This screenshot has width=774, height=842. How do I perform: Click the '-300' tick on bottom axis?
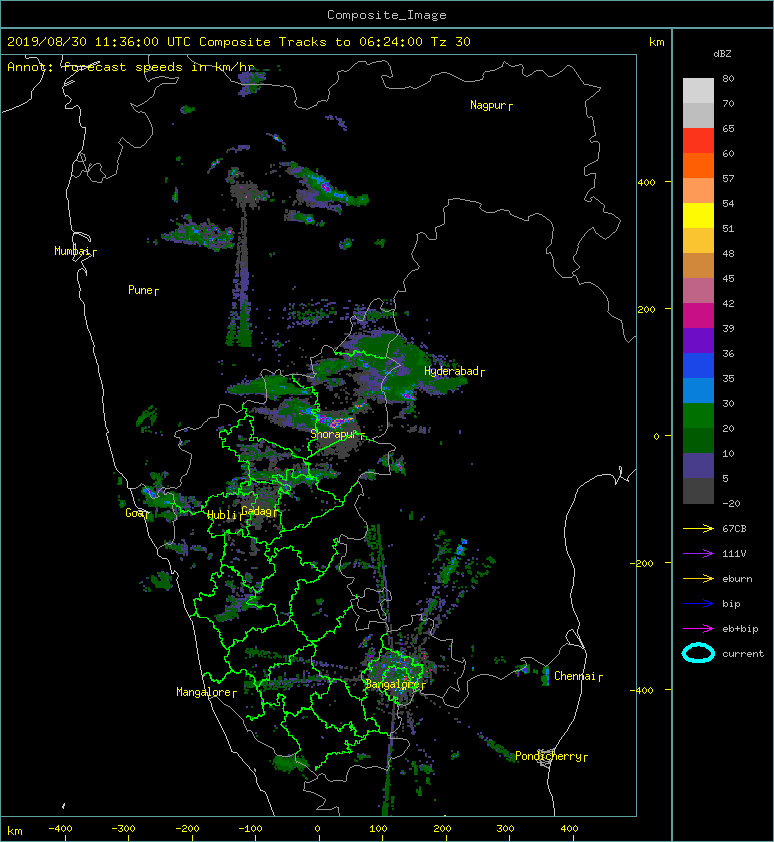[123, 829]
